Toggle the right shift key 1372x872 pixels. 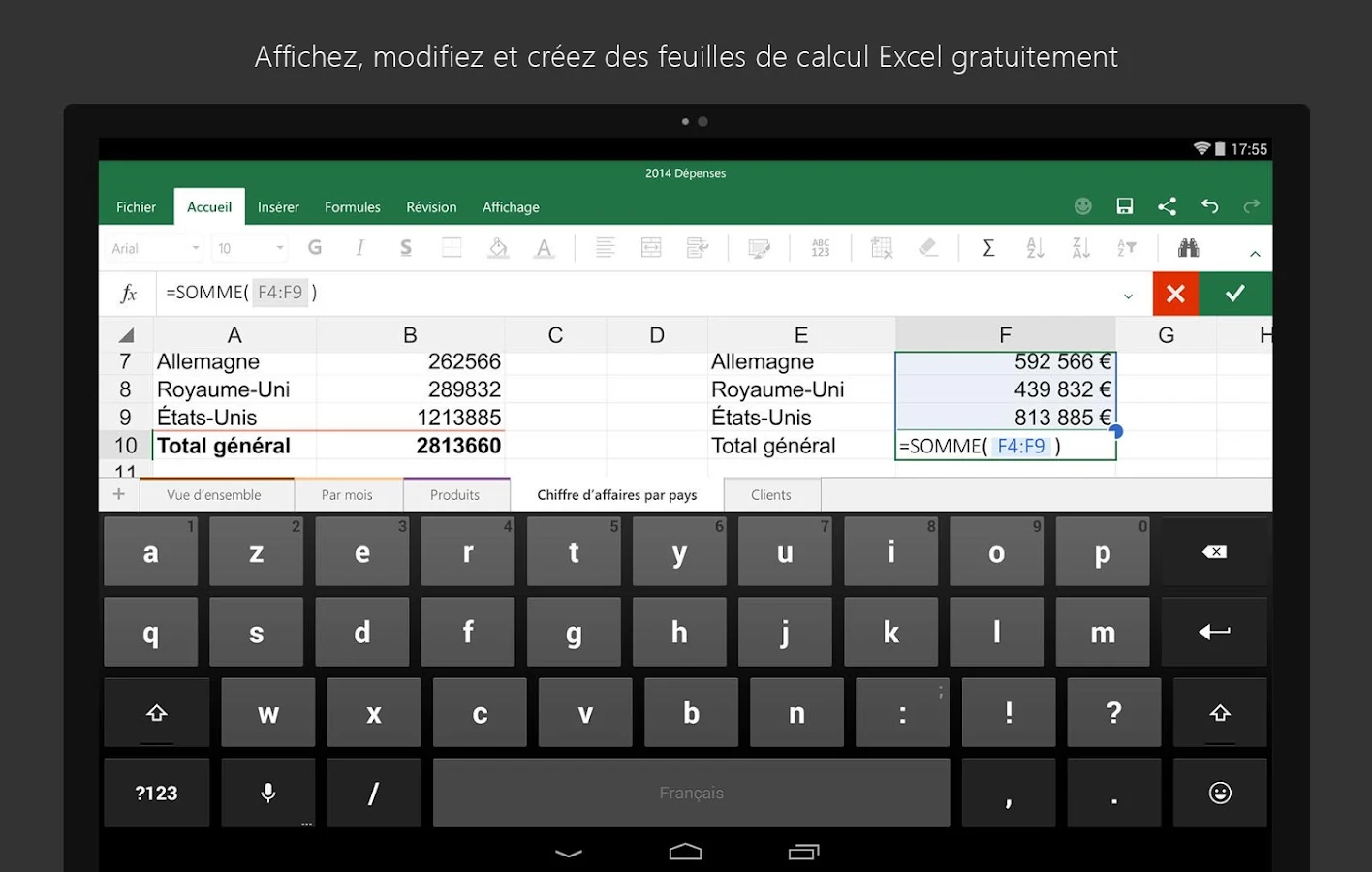coord(1220,713)
